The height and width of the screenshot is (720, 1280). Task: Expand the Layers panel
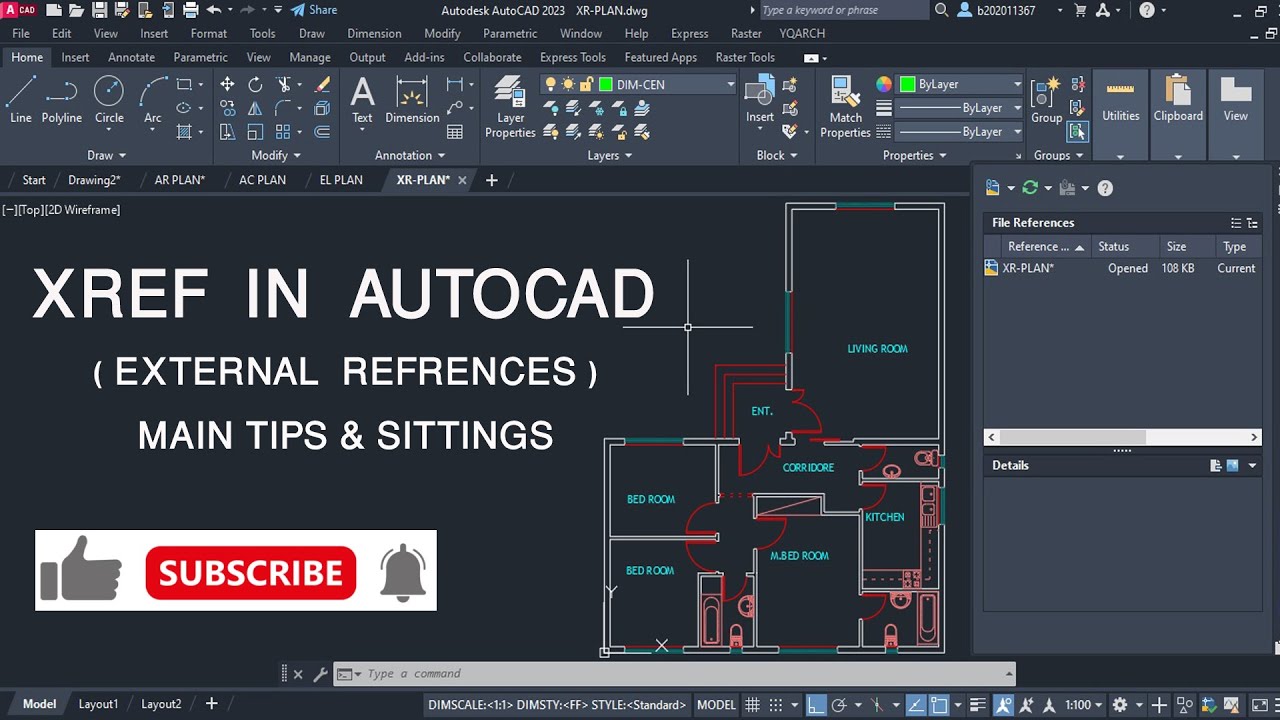click(609, 155)
